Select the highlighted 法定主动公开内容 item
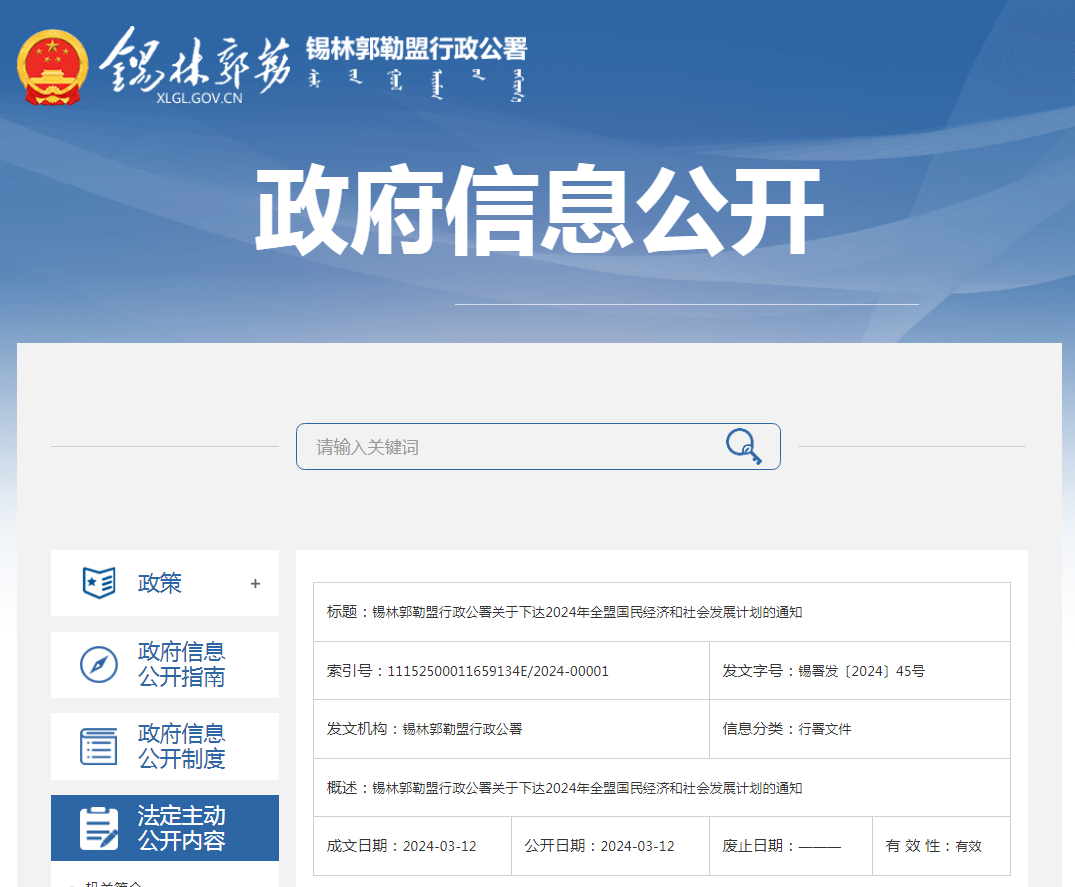The height and width of the screenshot is (887, 1075). point(181,828)
